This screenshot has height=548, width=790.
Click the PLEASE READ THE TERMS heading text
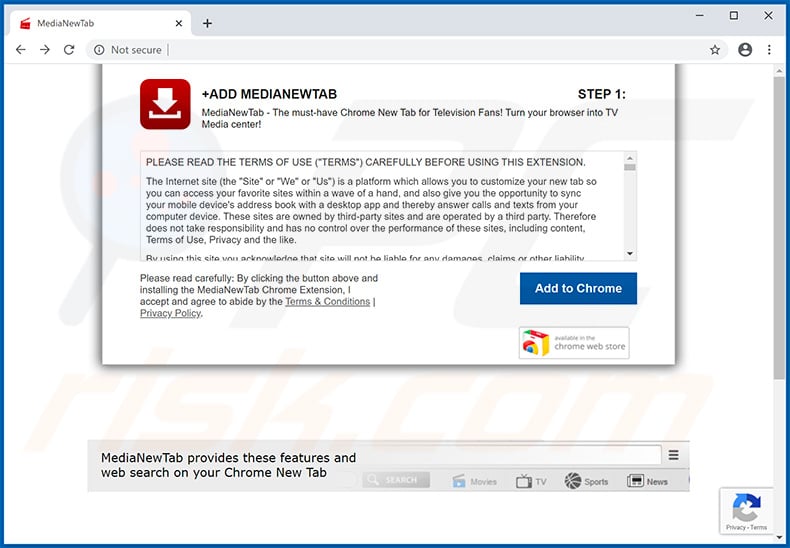[366, 162]
